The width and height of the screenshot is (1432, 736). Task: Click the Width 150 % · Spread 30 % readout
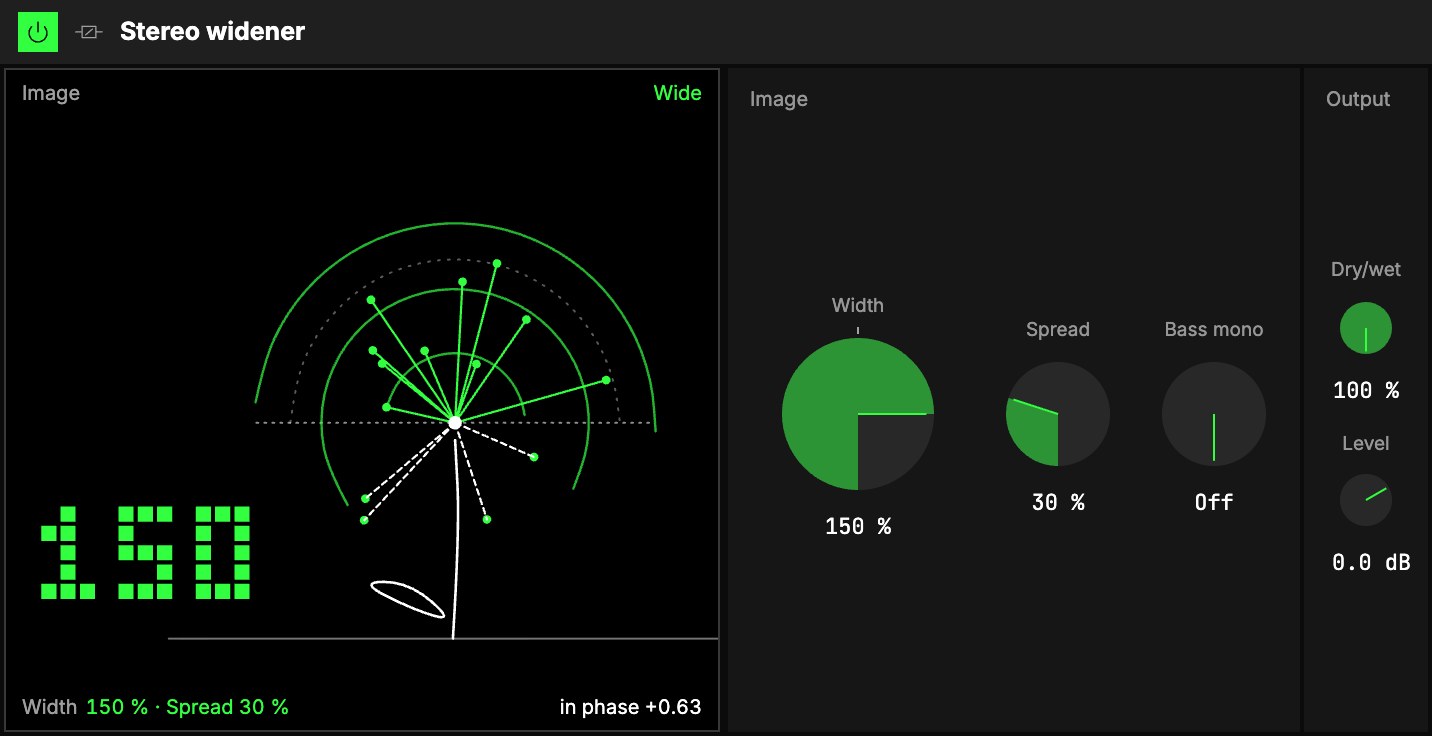(155, 707)
